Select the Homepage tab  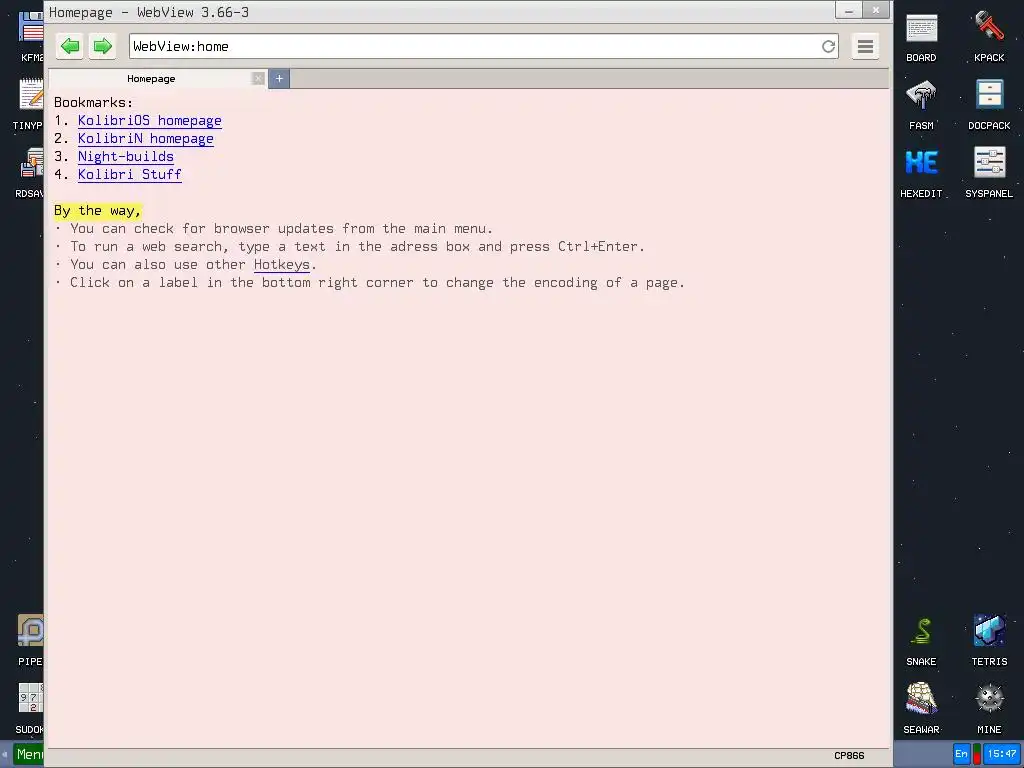click(151, 78)
